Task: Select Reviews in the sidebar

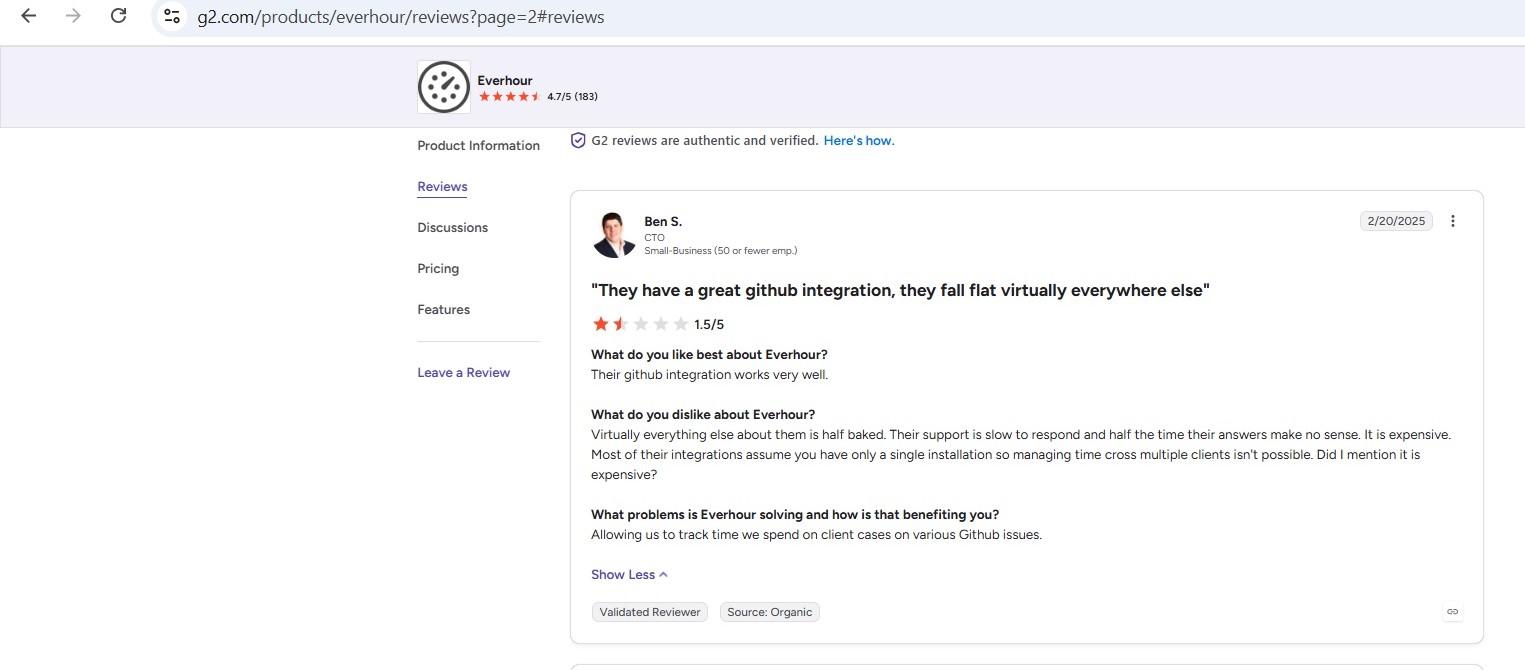Action: coord(442,187)
